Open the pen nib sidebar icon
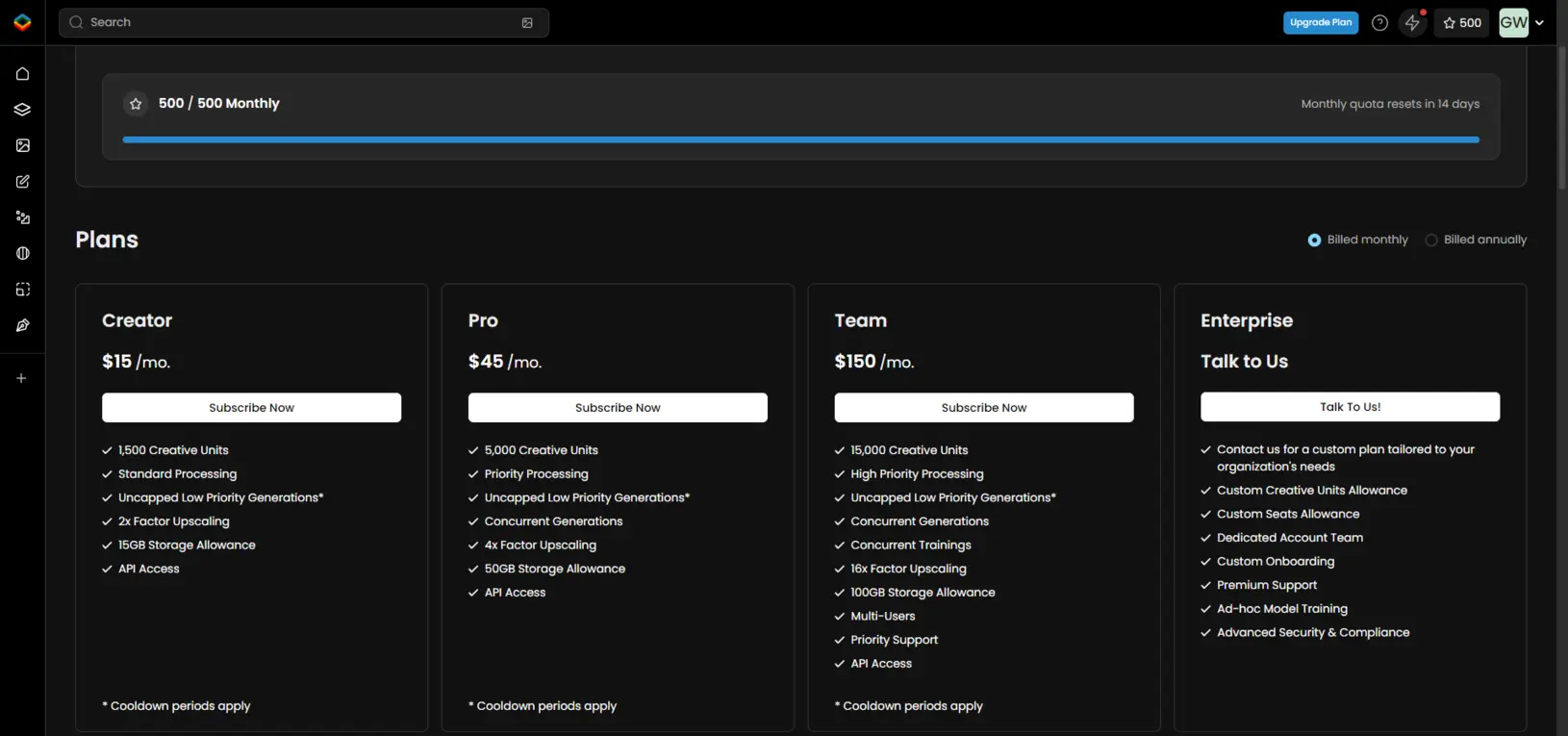 22,325
